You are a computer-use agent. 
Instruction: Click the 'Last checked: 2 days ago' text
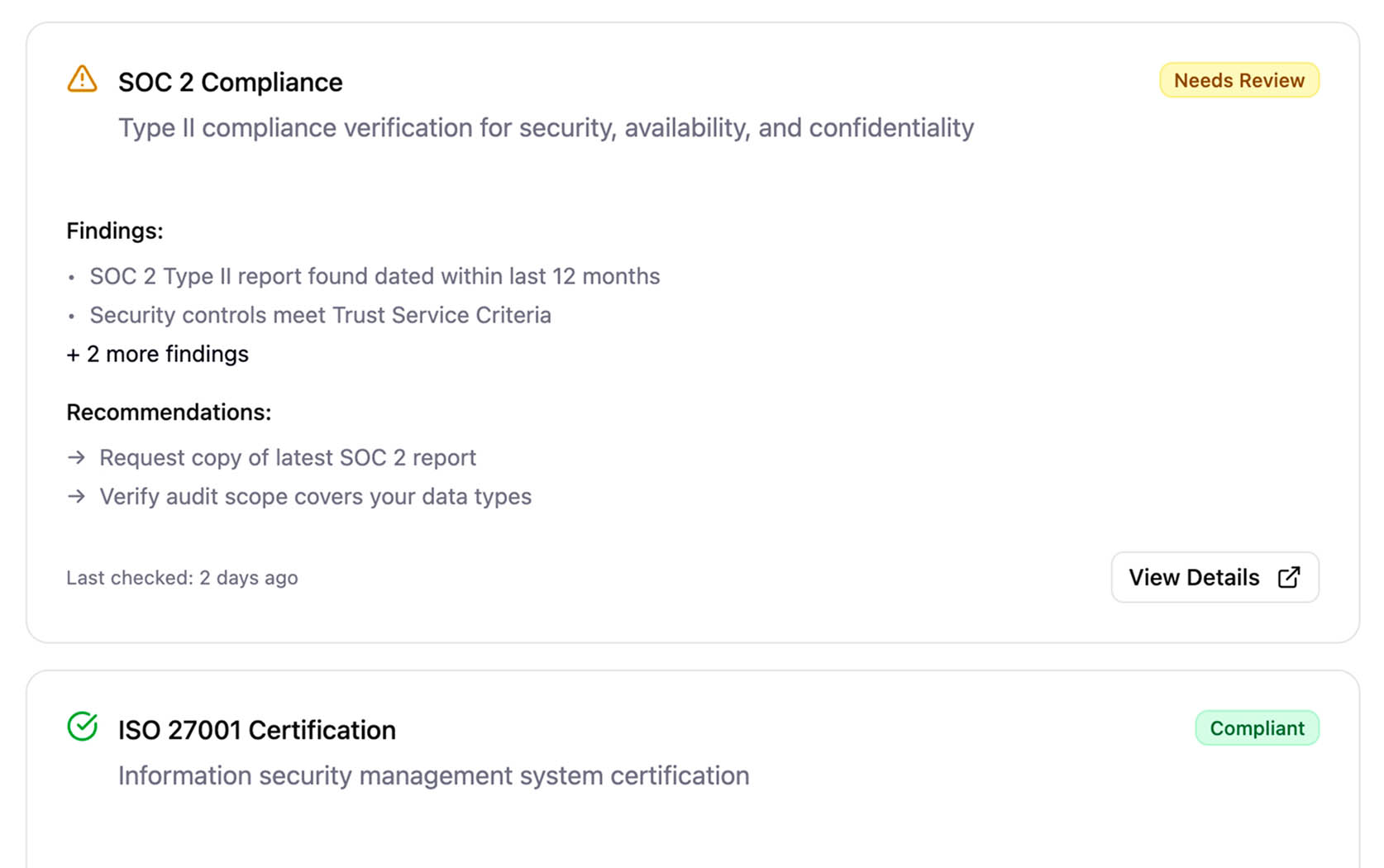(182, 578)
